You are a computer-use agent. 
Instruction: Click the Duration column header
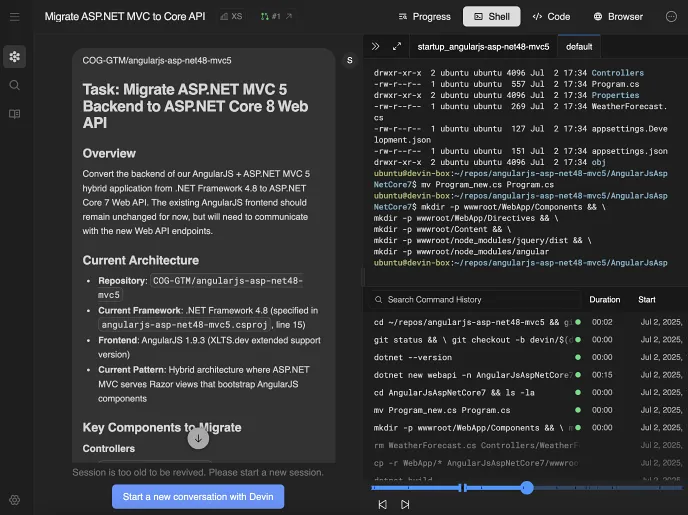(604, 300)
